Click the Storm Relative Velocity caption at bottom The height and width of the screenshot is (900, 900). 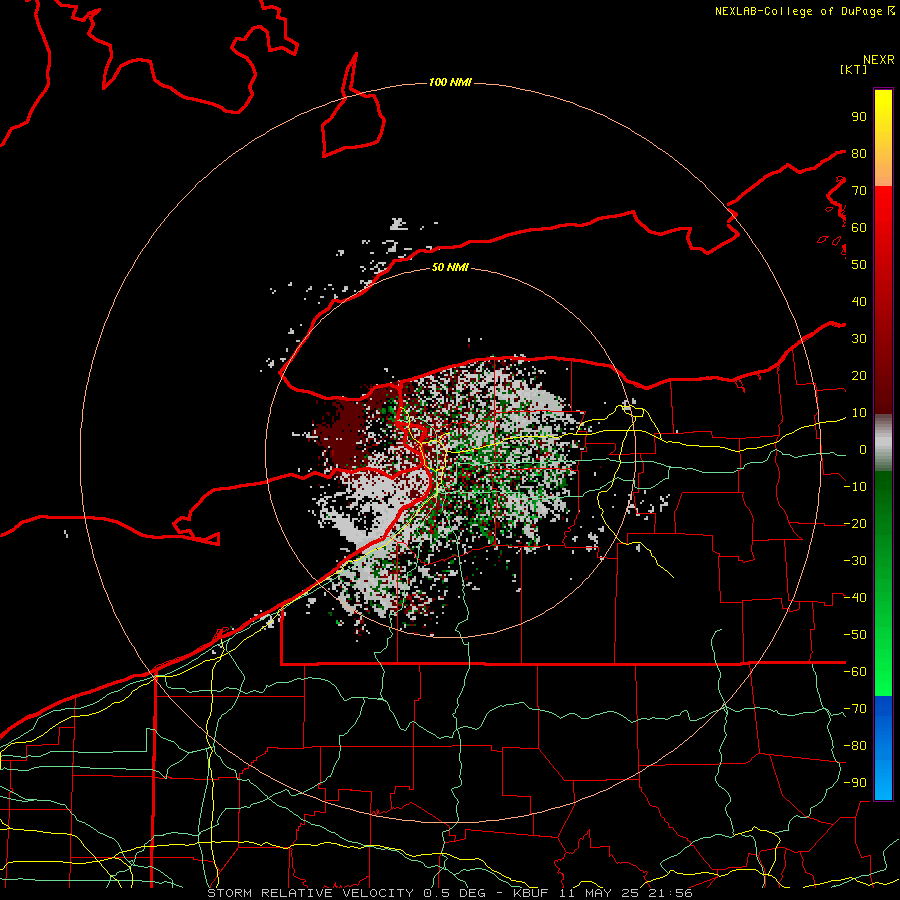(449, 893)
